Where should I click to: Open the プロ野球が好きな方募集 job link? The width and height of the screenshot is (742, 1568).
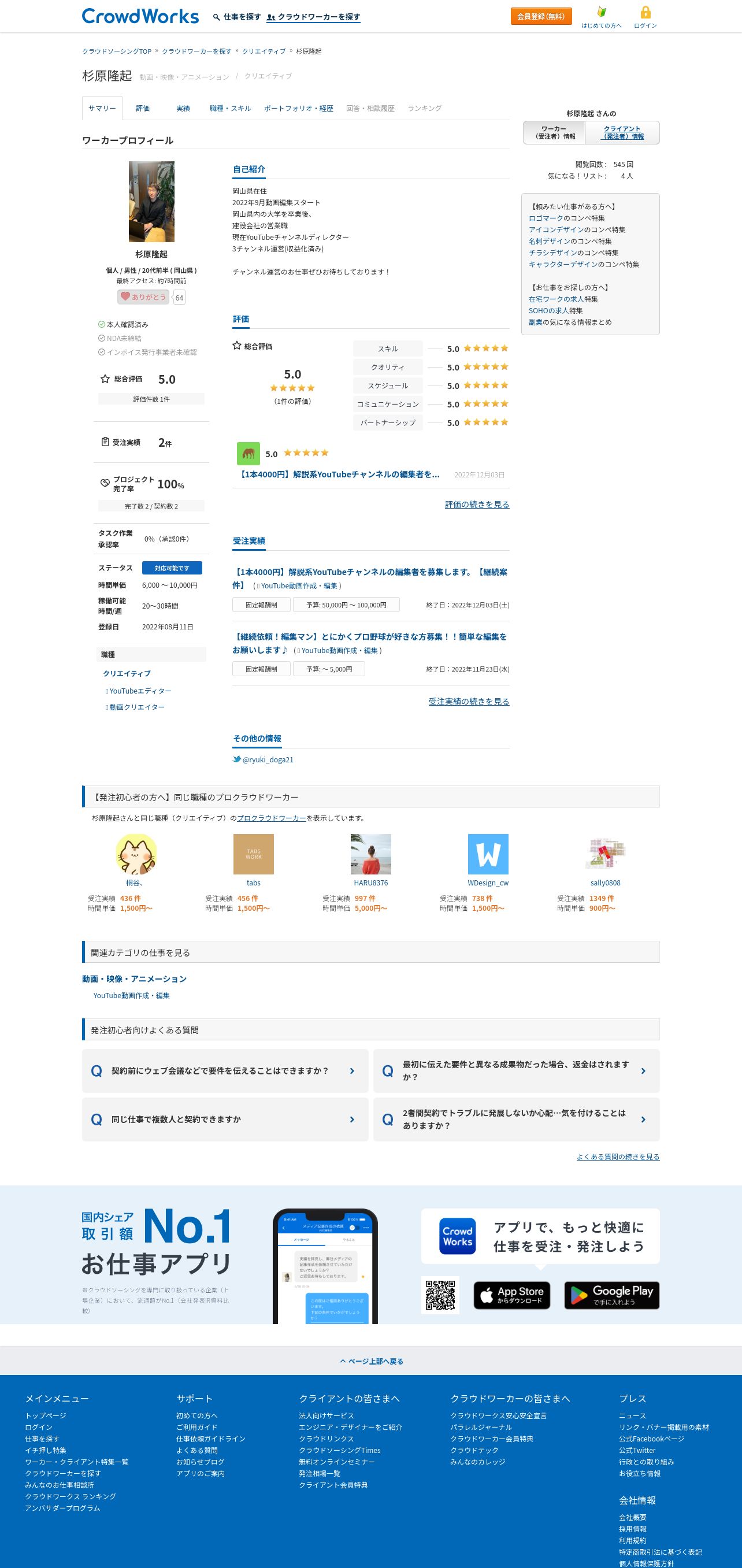click(369, 643)
